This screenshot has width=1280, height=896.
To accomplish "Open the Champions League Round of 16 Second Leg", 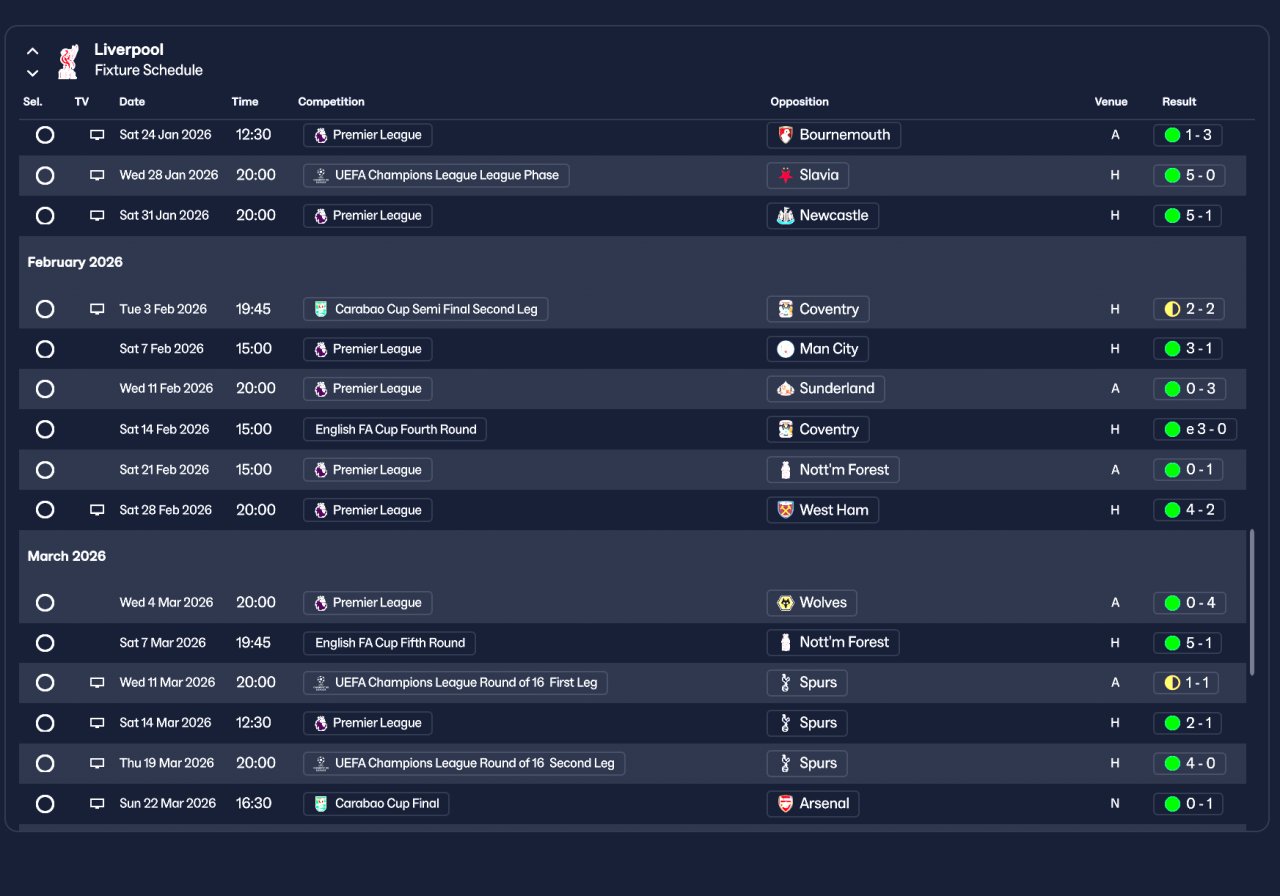I will click(464, 763).
